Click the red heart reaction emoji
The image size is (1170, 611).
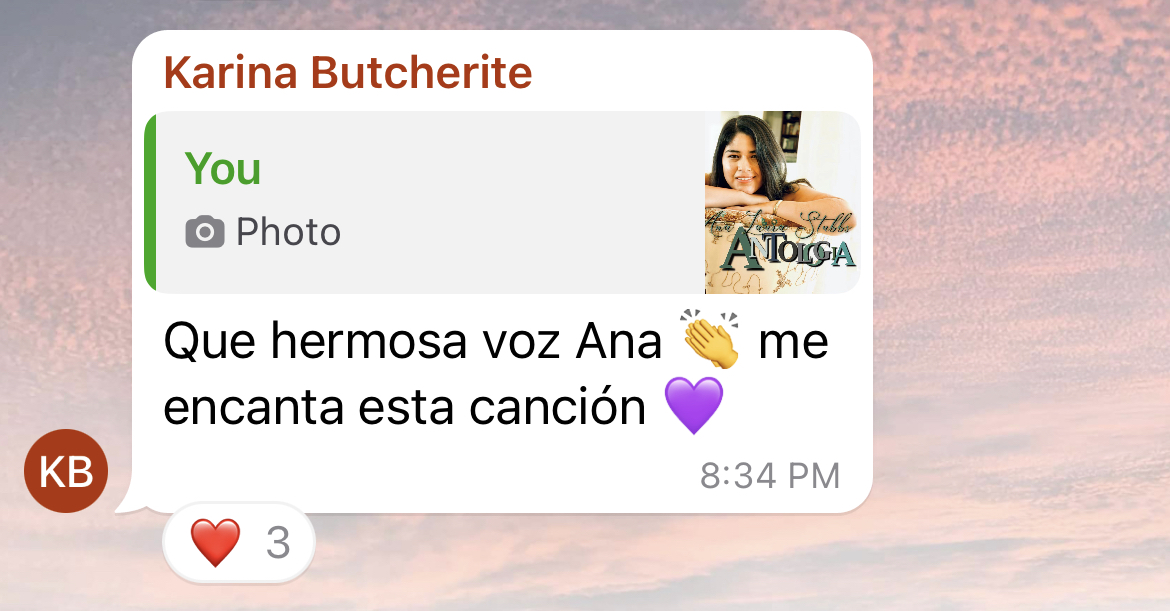tap(216, 542)
